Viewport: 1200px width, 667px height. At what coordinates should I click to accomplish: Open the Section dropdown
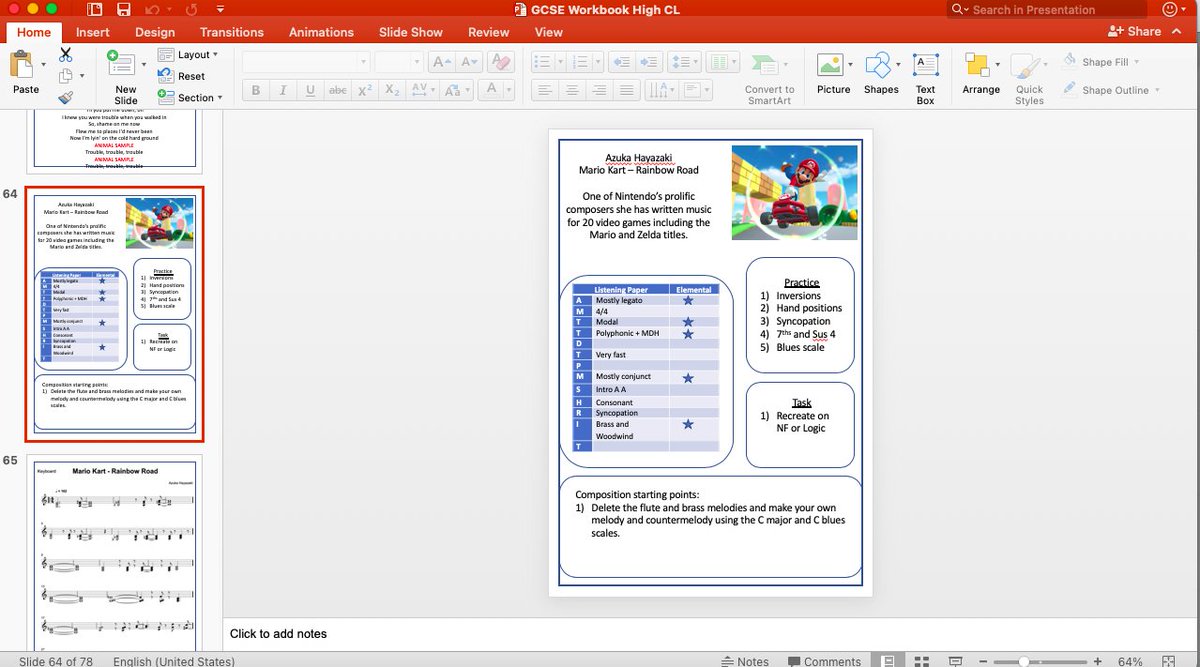(191, 98)
